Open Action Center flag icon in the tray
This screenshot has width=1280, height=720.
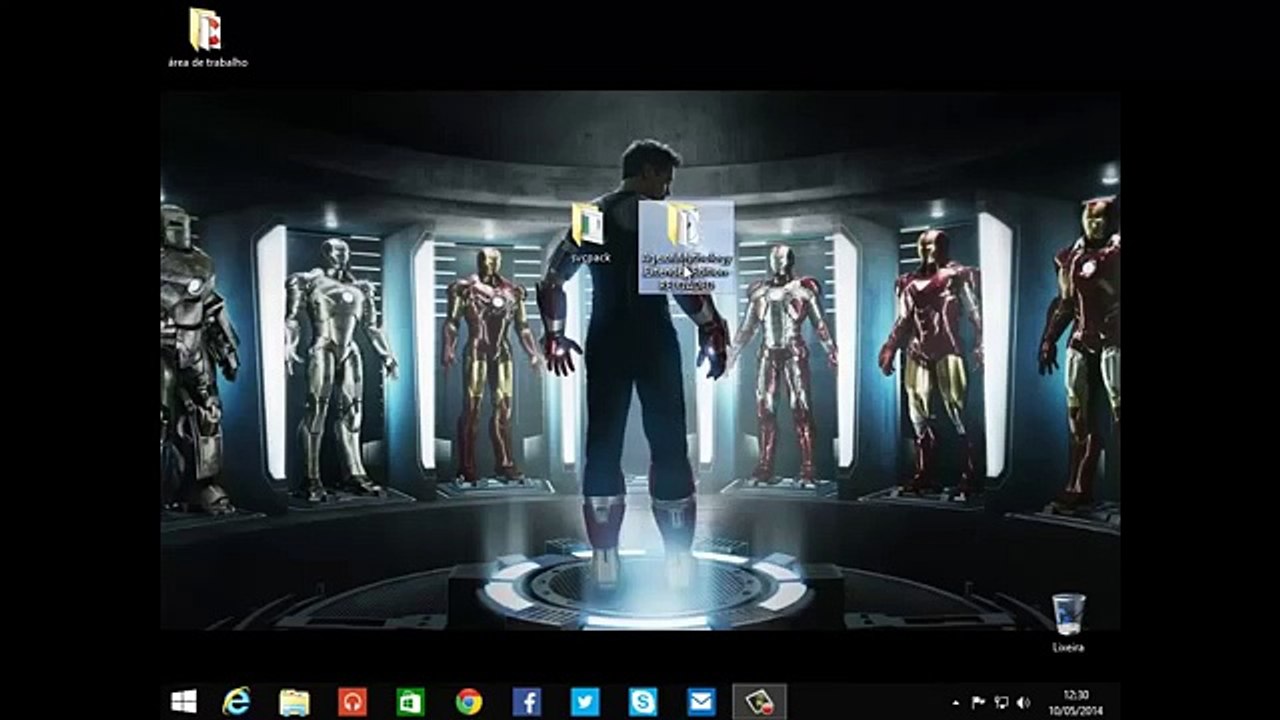979,702
